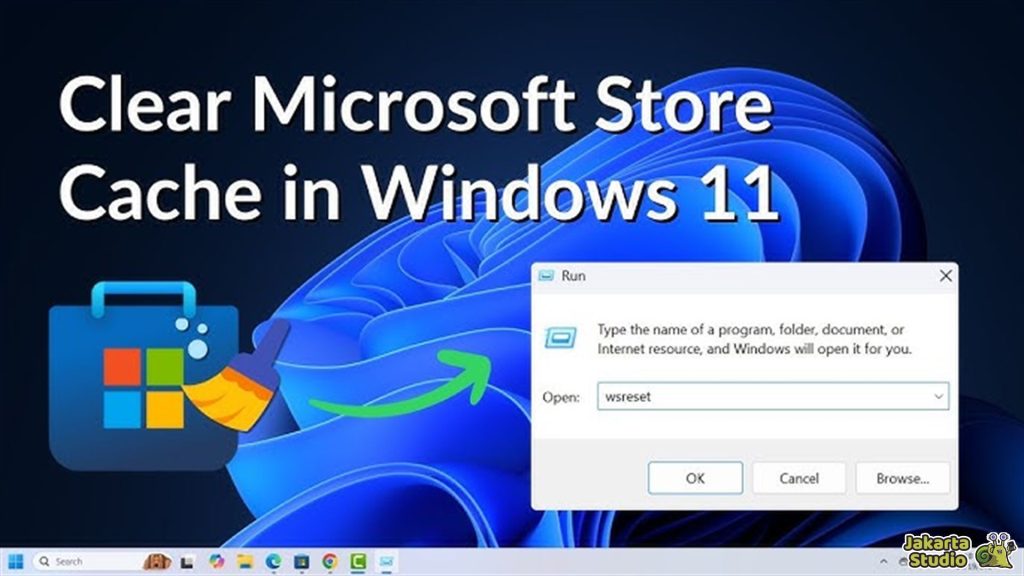
Task: Close the Run dialog window
Action: (945, 275)
